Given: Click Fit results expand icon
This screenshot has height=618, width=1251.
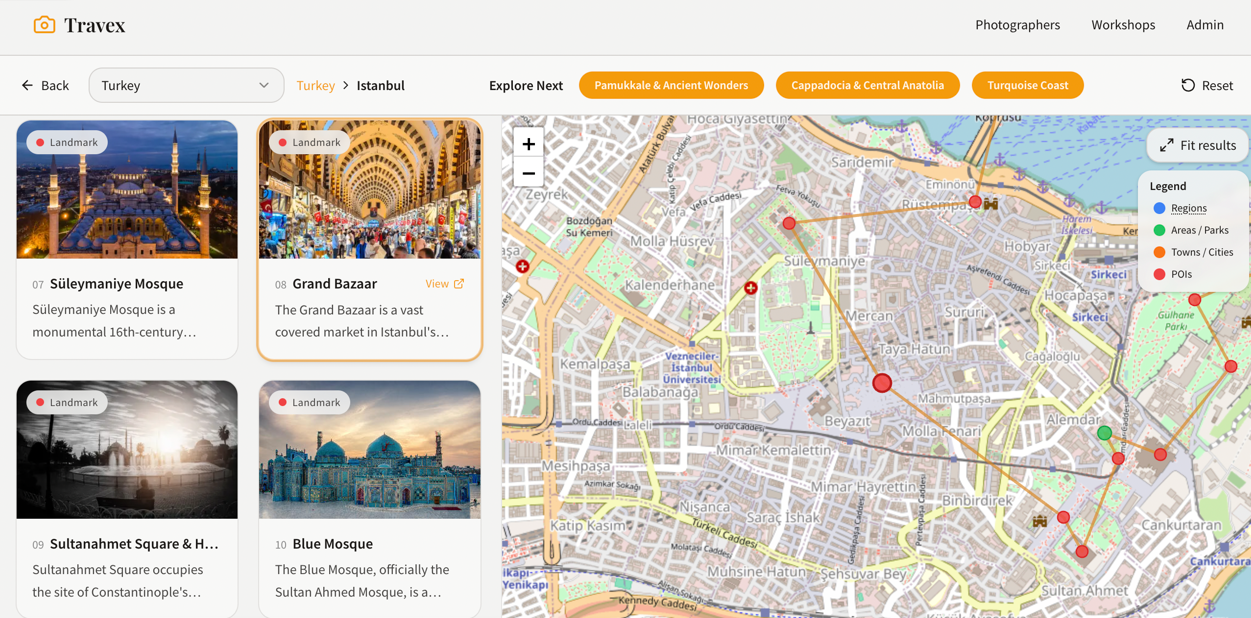Looking at the screenshot, I should pyautogui.click(x=1167, y=146).
